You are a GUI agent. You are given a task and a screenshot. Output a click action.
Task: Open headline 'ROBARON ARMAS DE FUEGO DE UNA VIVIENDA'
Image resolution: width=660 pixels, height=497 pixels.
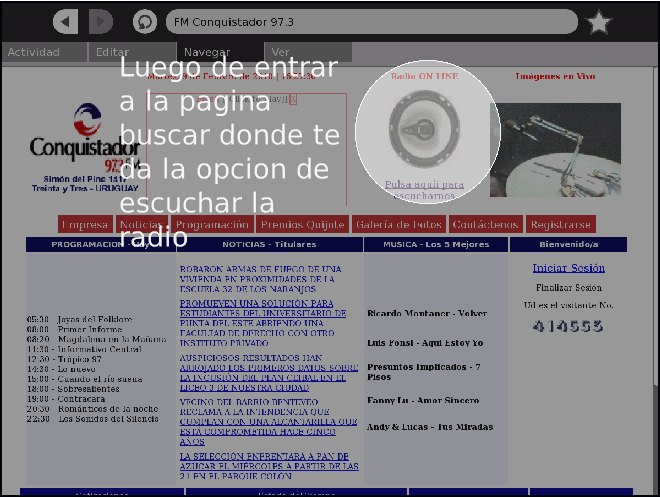pos(260,279)
